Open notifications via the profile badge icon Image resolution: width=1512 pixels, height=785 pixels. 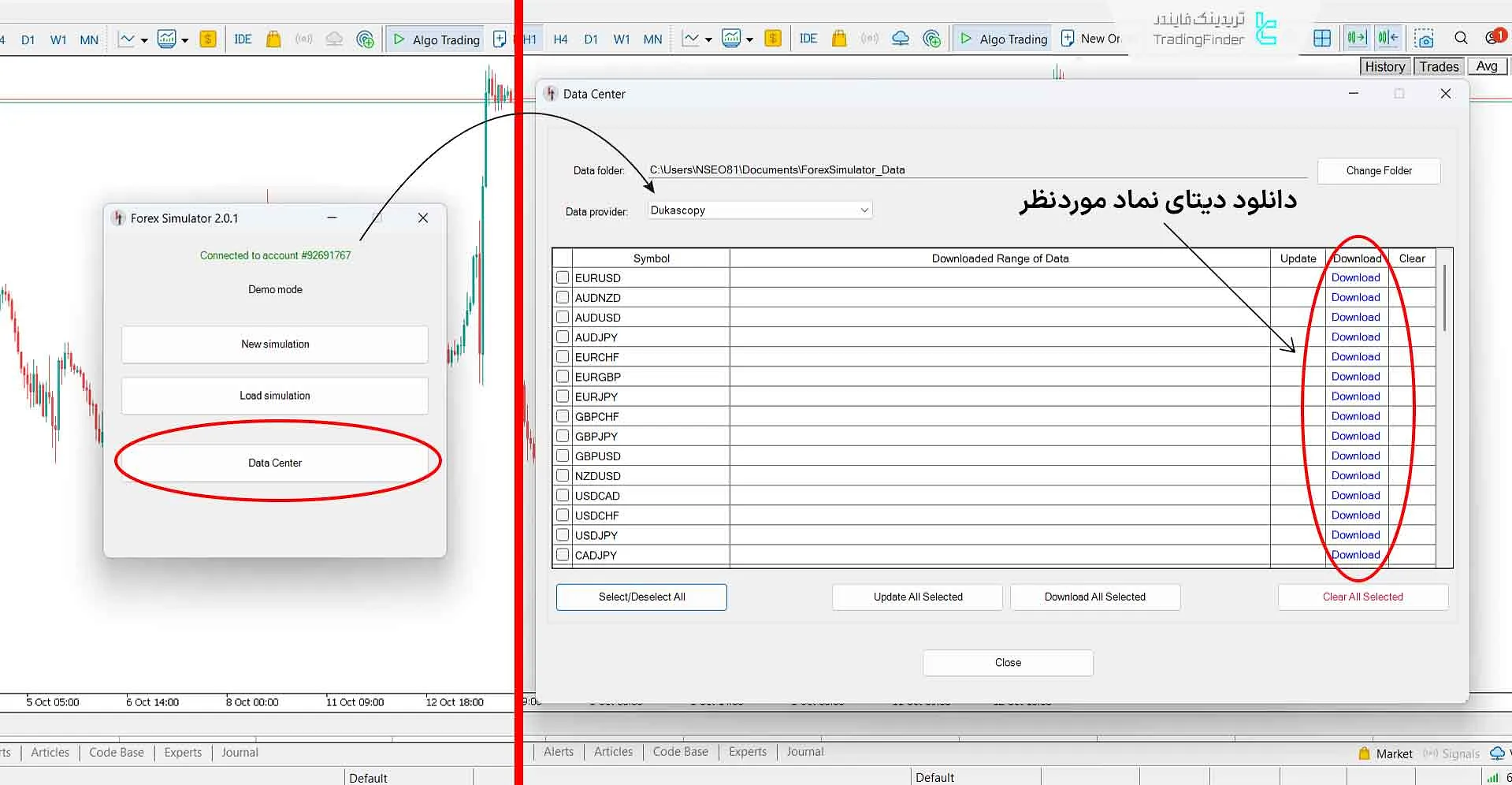(x=1495, y=35)
